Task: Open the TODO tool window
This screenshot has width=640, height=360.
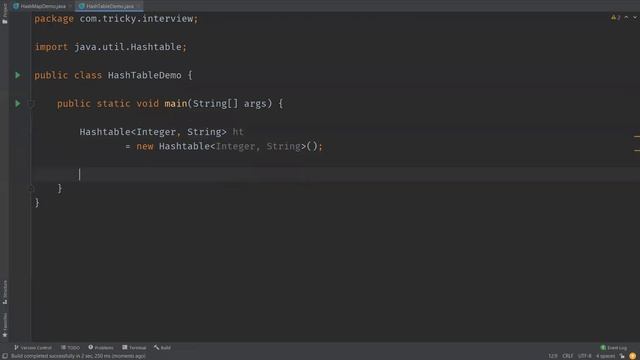Action: pyautogui.click(x=70, y=348)
